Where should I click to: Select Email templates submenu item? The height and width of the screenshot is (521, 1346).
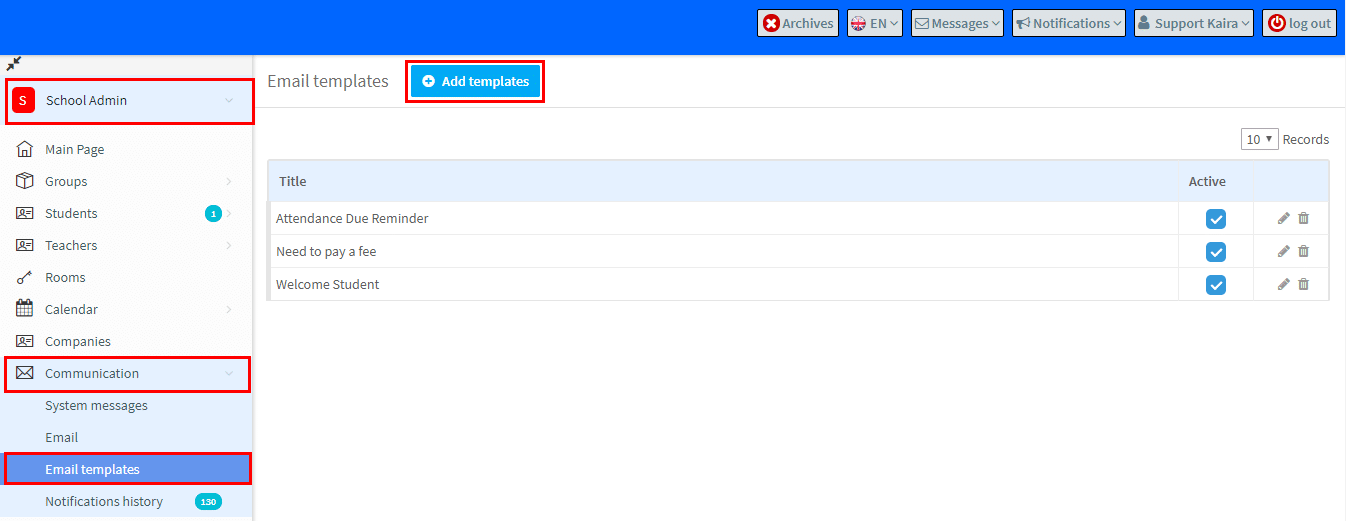[x=127, y=469]
